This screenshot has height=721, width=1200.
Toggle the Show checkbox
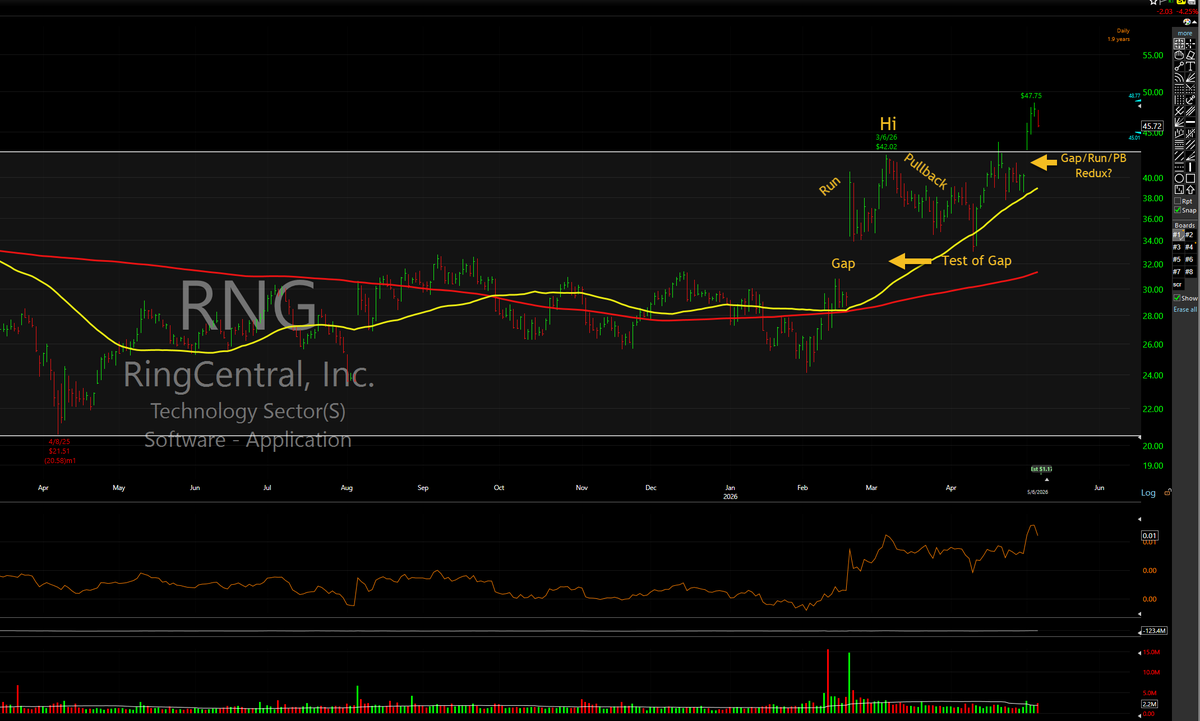pyautogui.click(x=1177, y=298)
